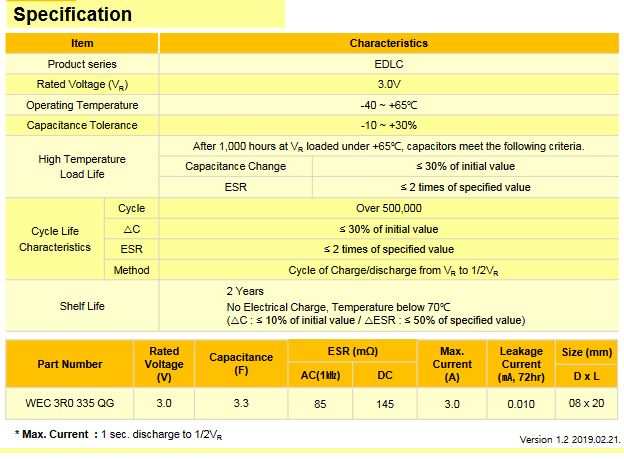Select the Over 500,000 cycle value
The width and height of the screenshot is (624, 459).
388,208
